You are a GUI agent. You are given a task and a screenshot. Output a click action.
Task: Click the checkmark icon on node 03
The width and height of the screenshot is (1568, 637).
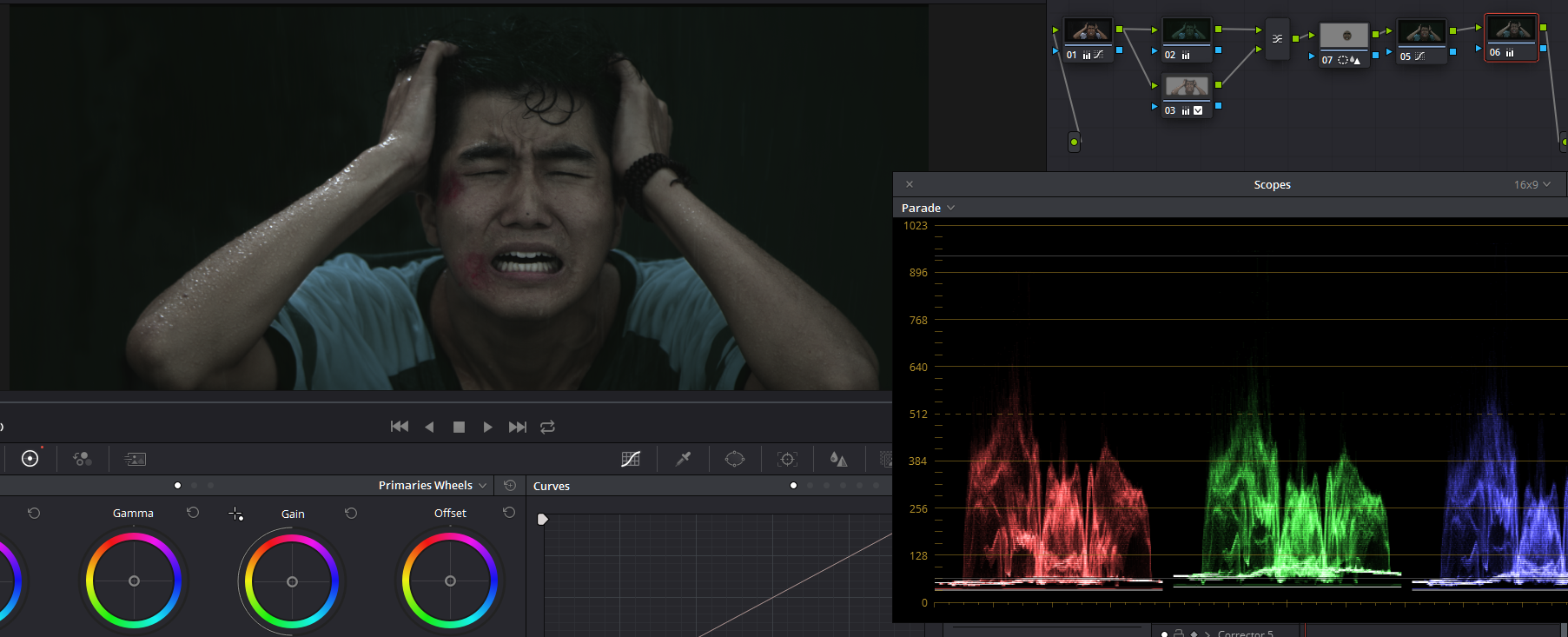point(1198,110)
